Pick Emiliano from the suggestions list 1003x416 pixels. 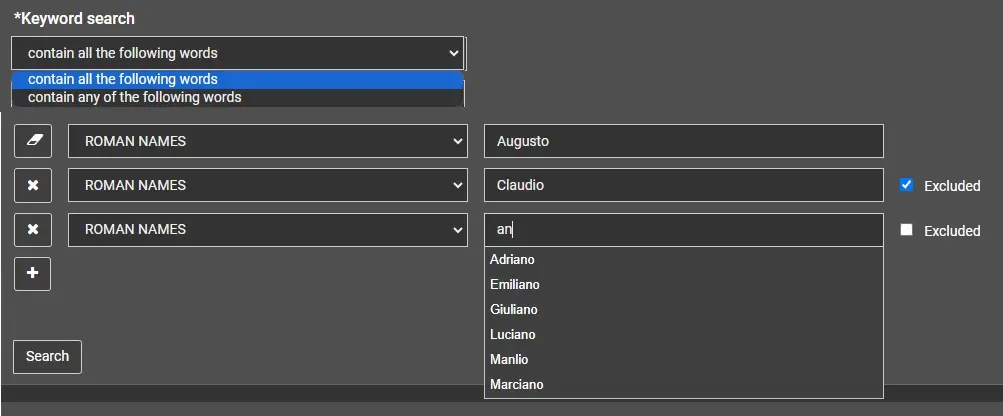pos(515,285)
